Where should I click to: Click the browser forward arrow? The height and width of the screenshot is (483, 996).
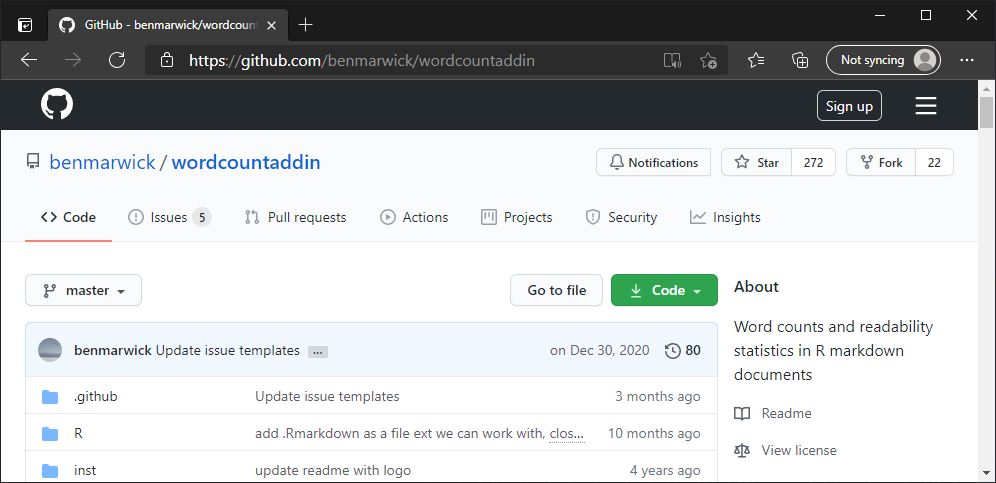click(73, 60)
